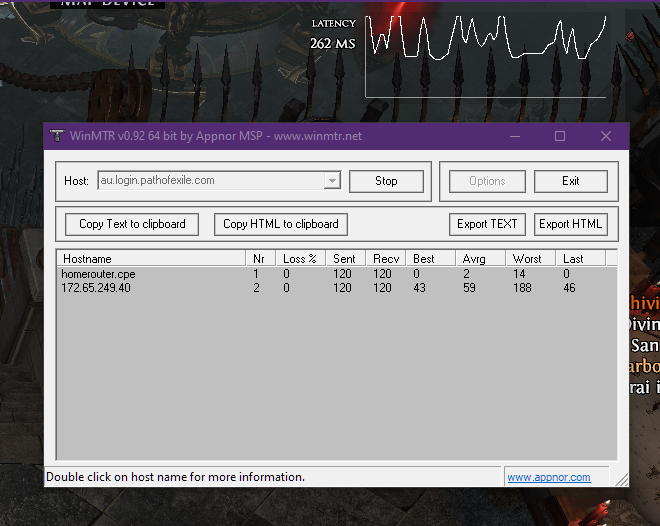Stop the running trace

click(x=386, y=181)
